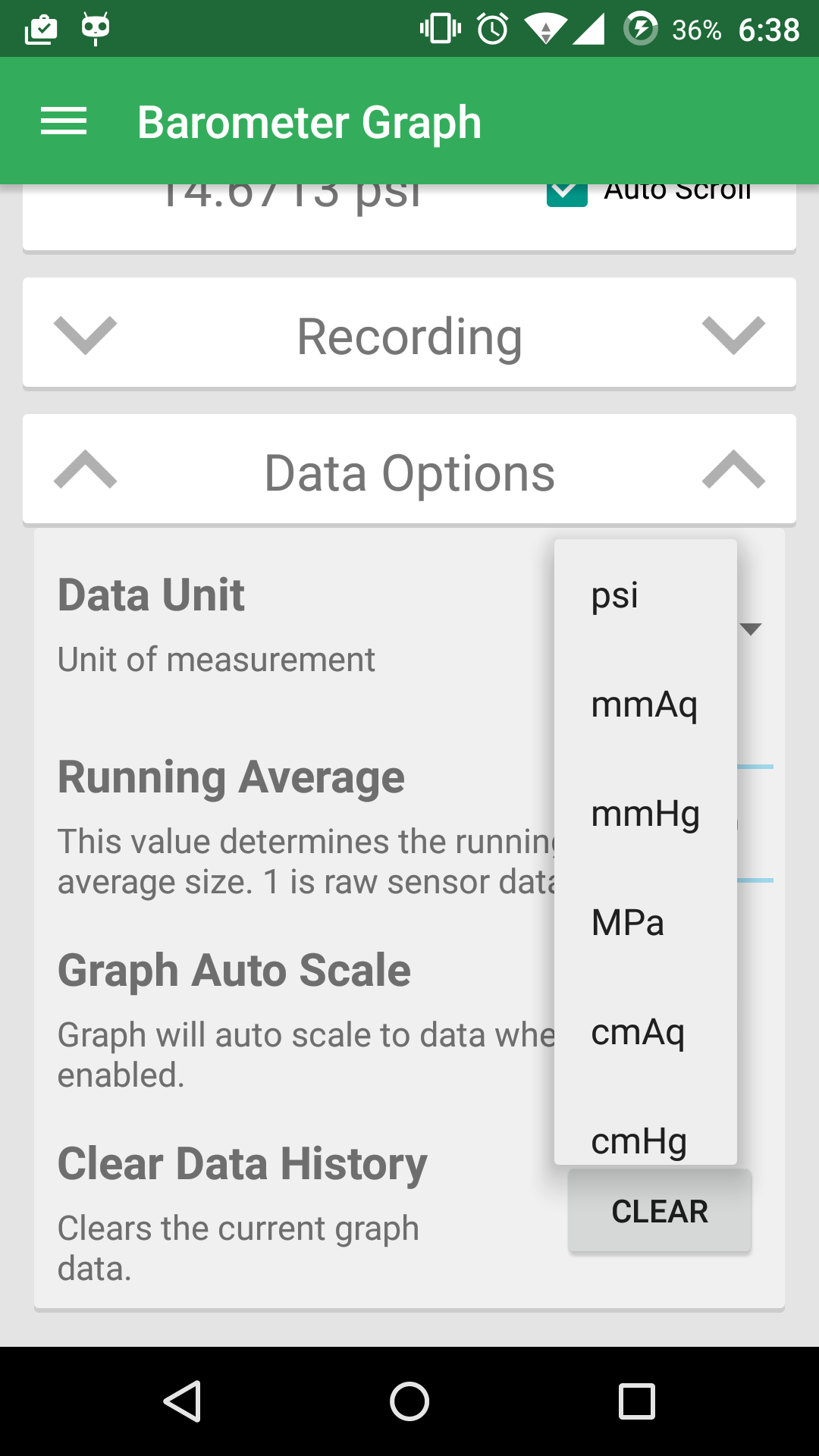This screenshot has width=819, height=1456.
Task: Tap the cat-face notification icon
Action: point(96,29)
